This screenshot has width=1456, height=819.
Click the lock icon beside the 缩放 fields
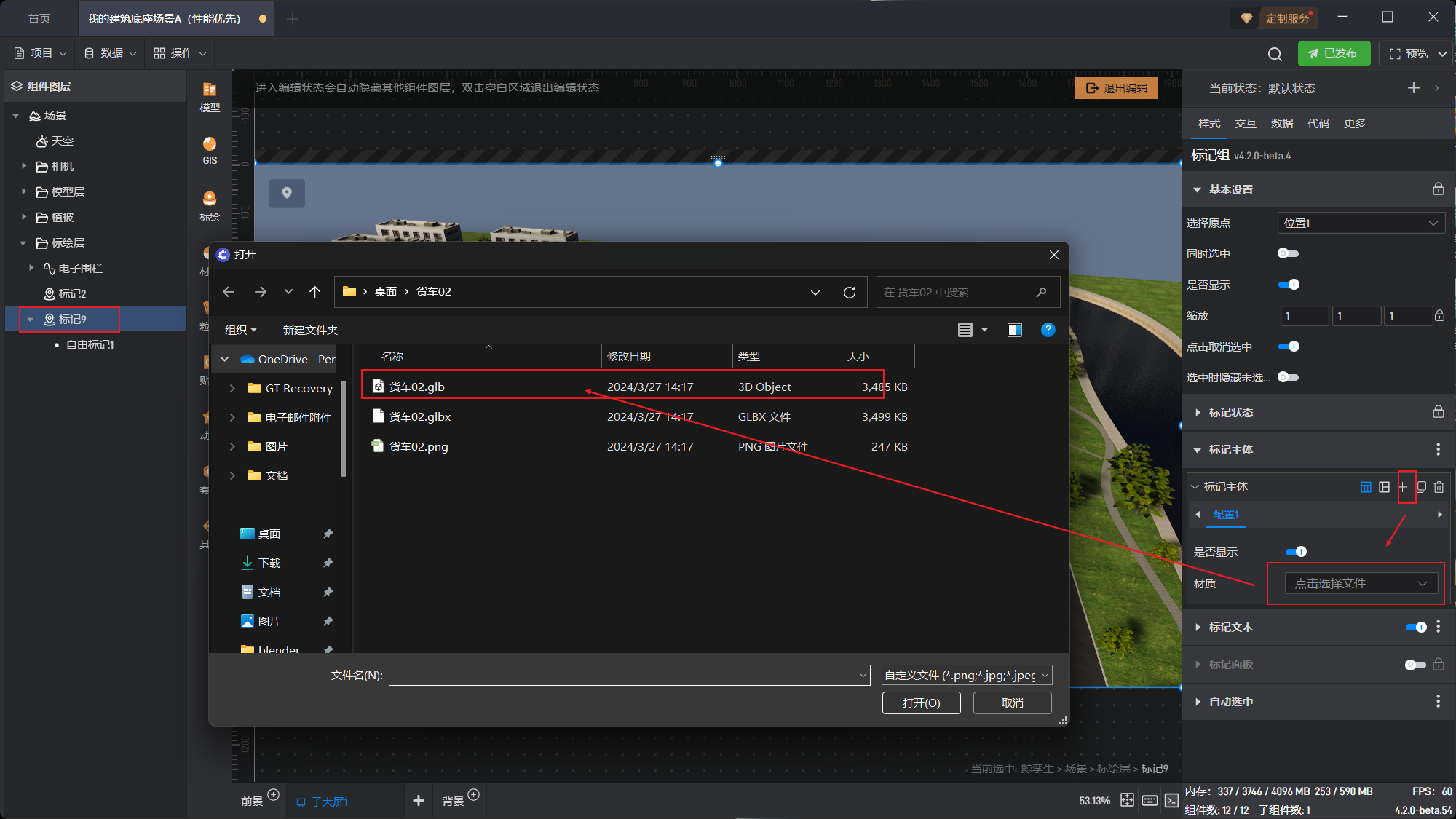coord(1439,316)
